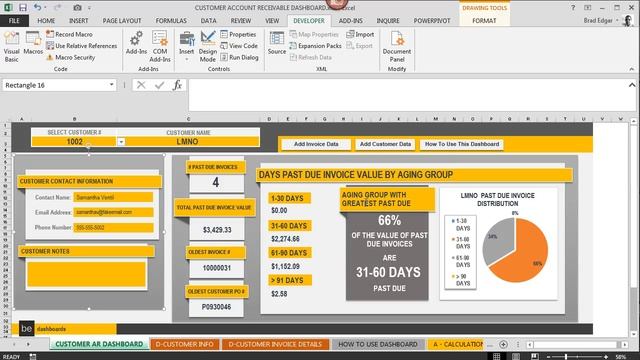
Task: Click Add Invoice Data button
Action: pyautogui.click(x=316, y=144)
